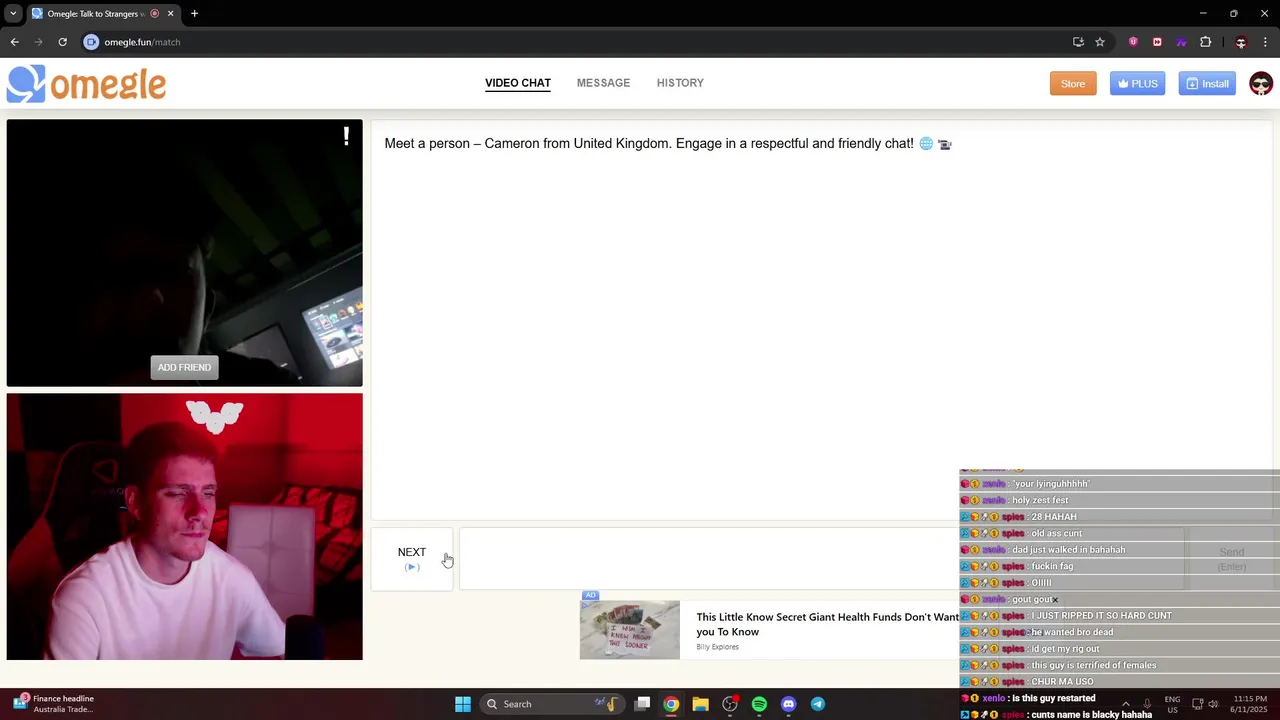Open the pink shield extension
The image size is (1280, 720).
click(1133, 42)
